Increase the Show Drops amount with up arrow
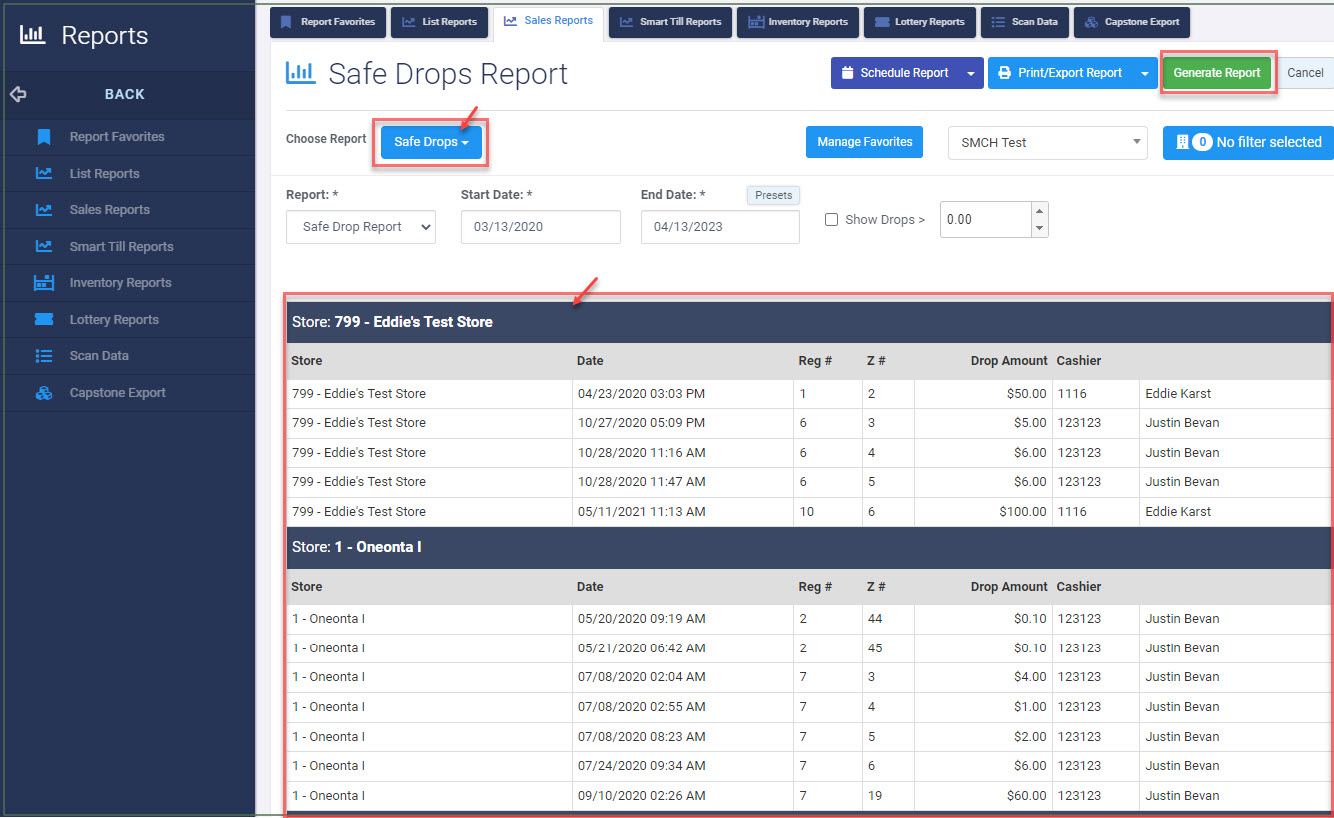The height and width of the screenshot is (818, 1334). pyautogui.click(x=1039, y=212)
